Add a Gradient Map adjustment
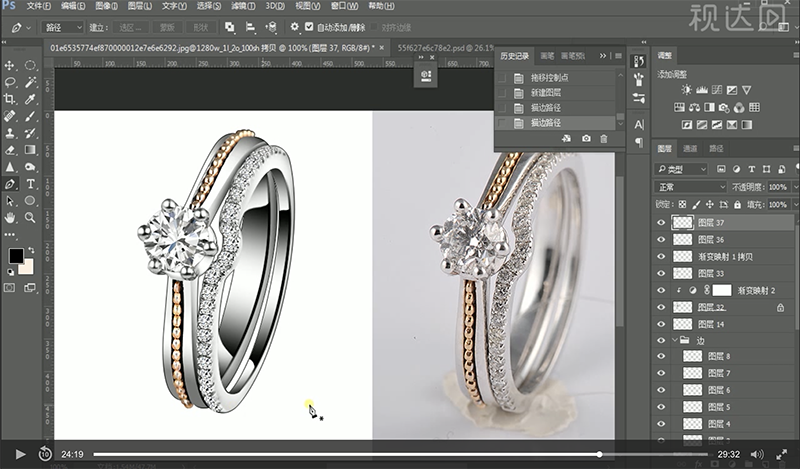Viewport: 800px width, 469px height. click(x=746, y=125)
